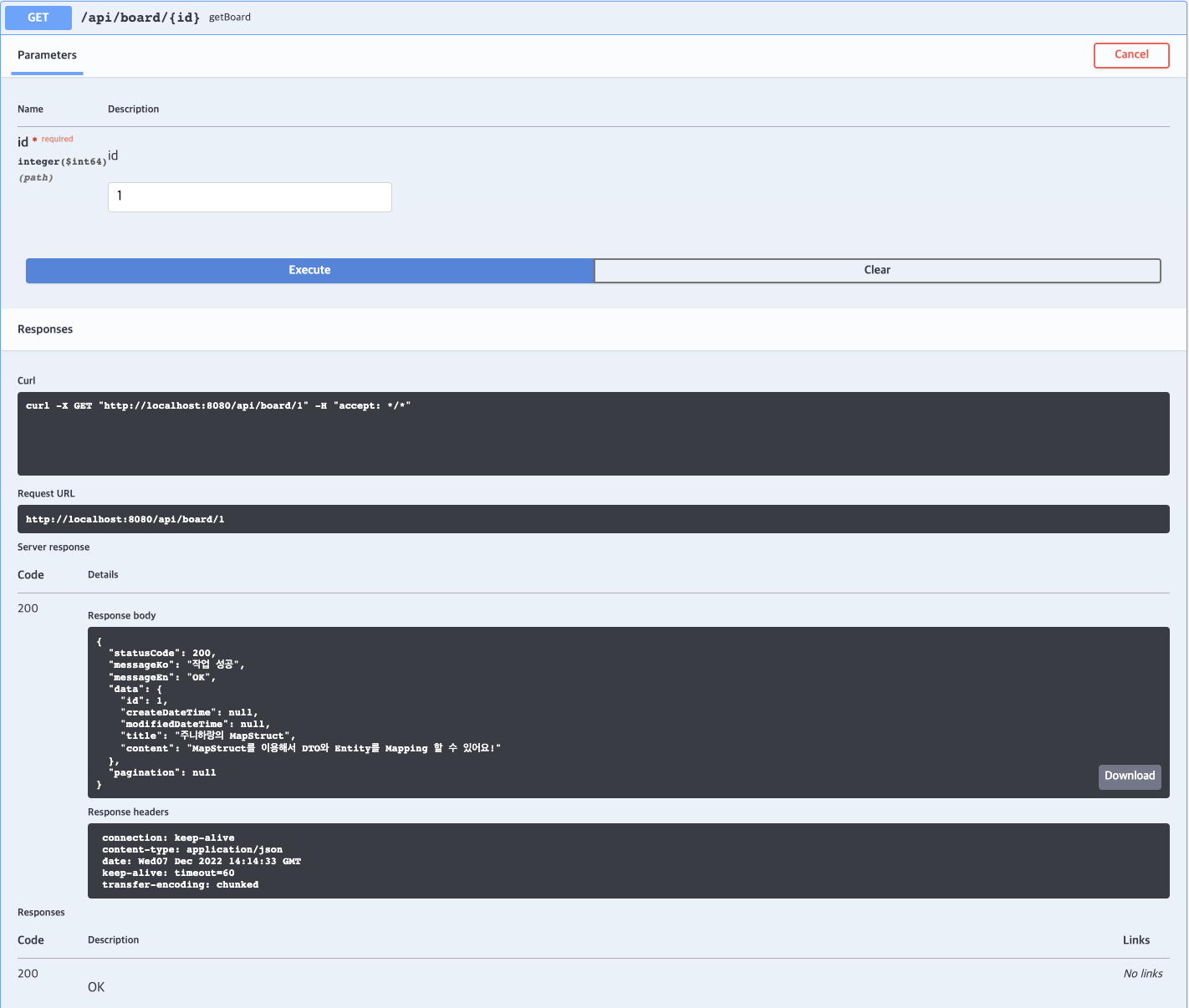Click the (path) parameter location label
This screenshot has height=1008, width=1189.
[x=35, y=178]
